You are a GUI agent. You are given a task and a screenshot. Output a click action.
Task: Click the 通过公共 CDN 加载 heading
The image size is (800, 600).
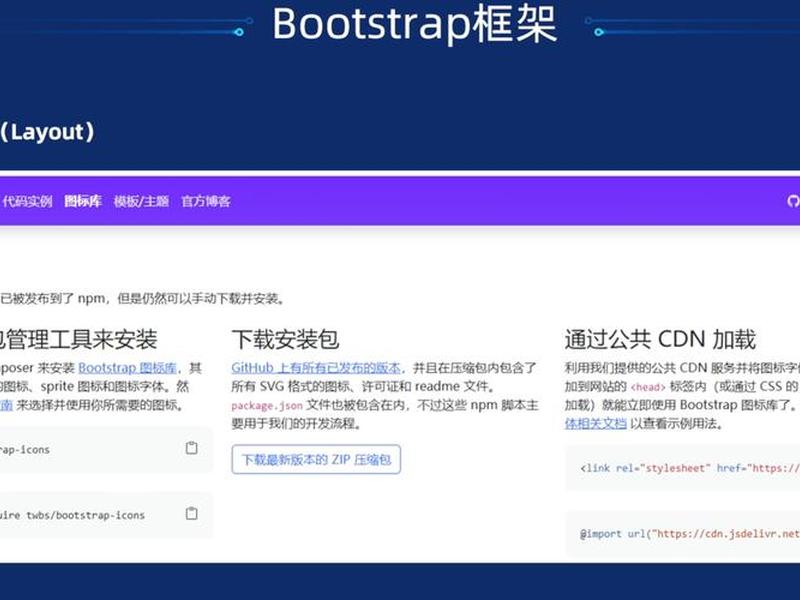coord(660,340)
